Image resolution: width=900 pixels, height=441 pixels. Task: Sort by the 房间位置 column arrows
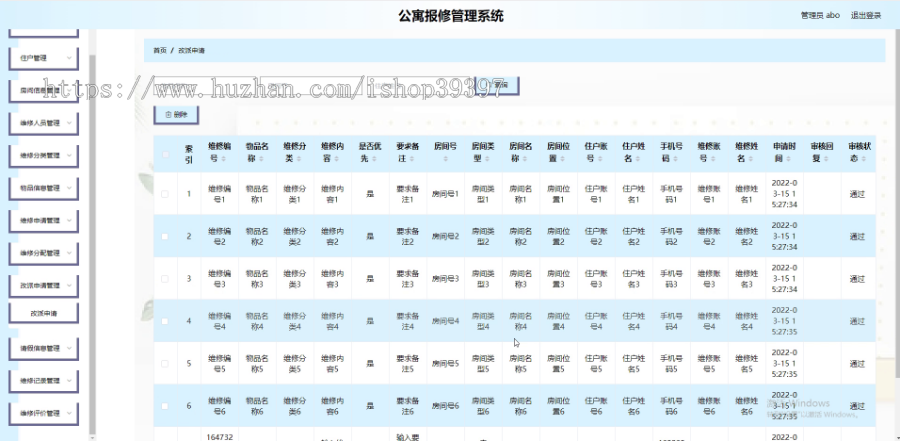click(562, 159)
